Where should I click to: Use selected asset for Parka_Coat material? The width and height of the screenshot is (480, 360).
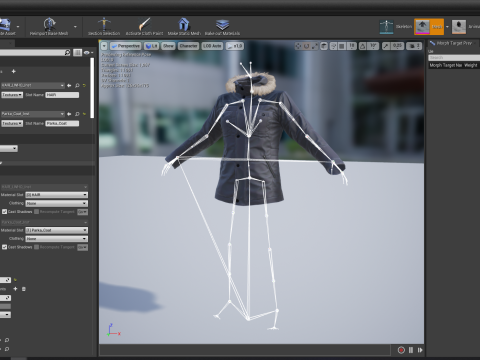click(x=69, y=114)
